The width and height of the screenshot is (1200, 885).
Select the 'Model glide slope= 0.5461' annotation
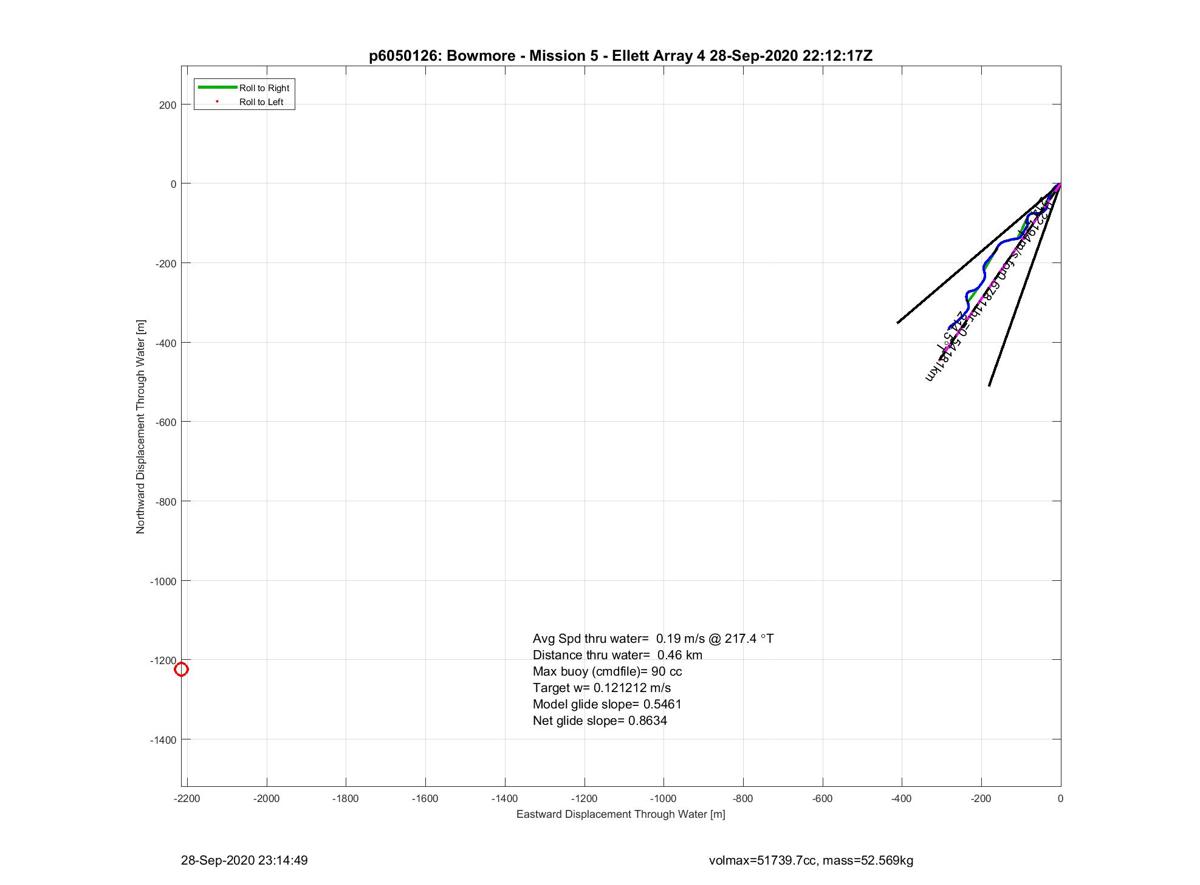point(607,704)
